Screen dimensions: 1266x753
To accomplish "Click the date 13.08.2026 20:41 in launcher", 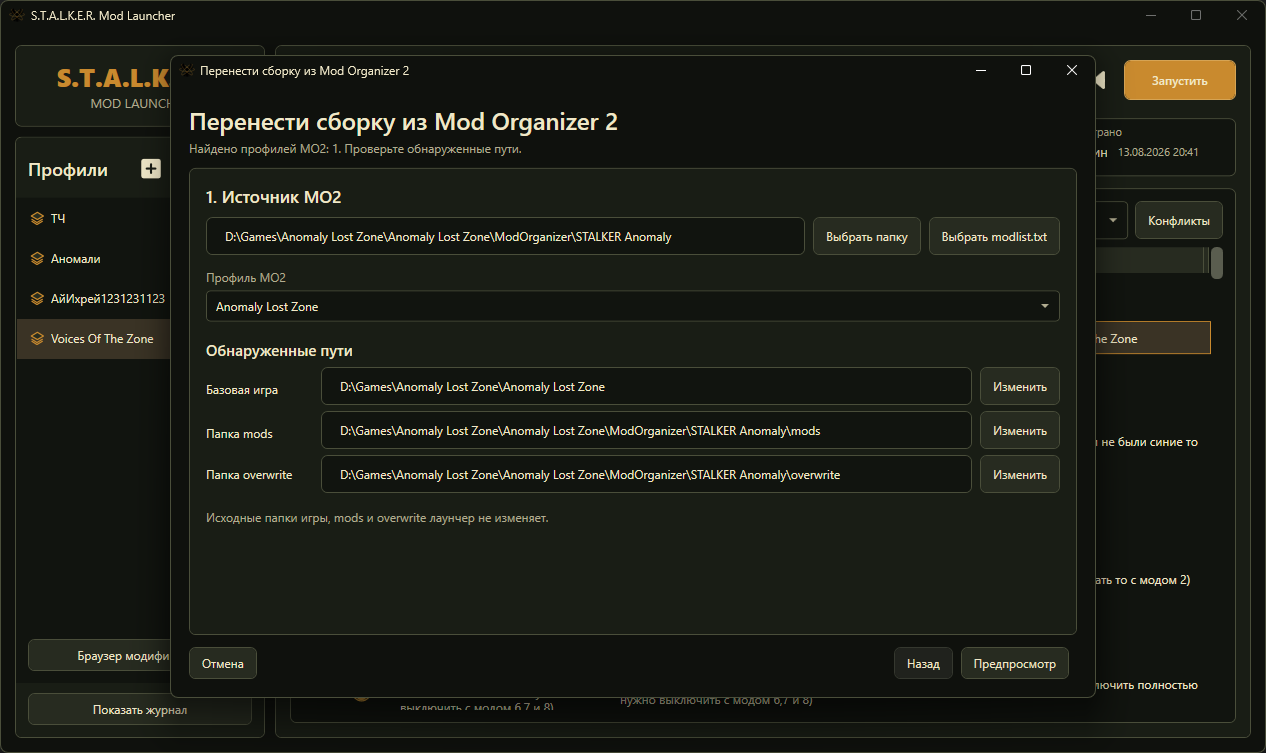I will 1158,152.
